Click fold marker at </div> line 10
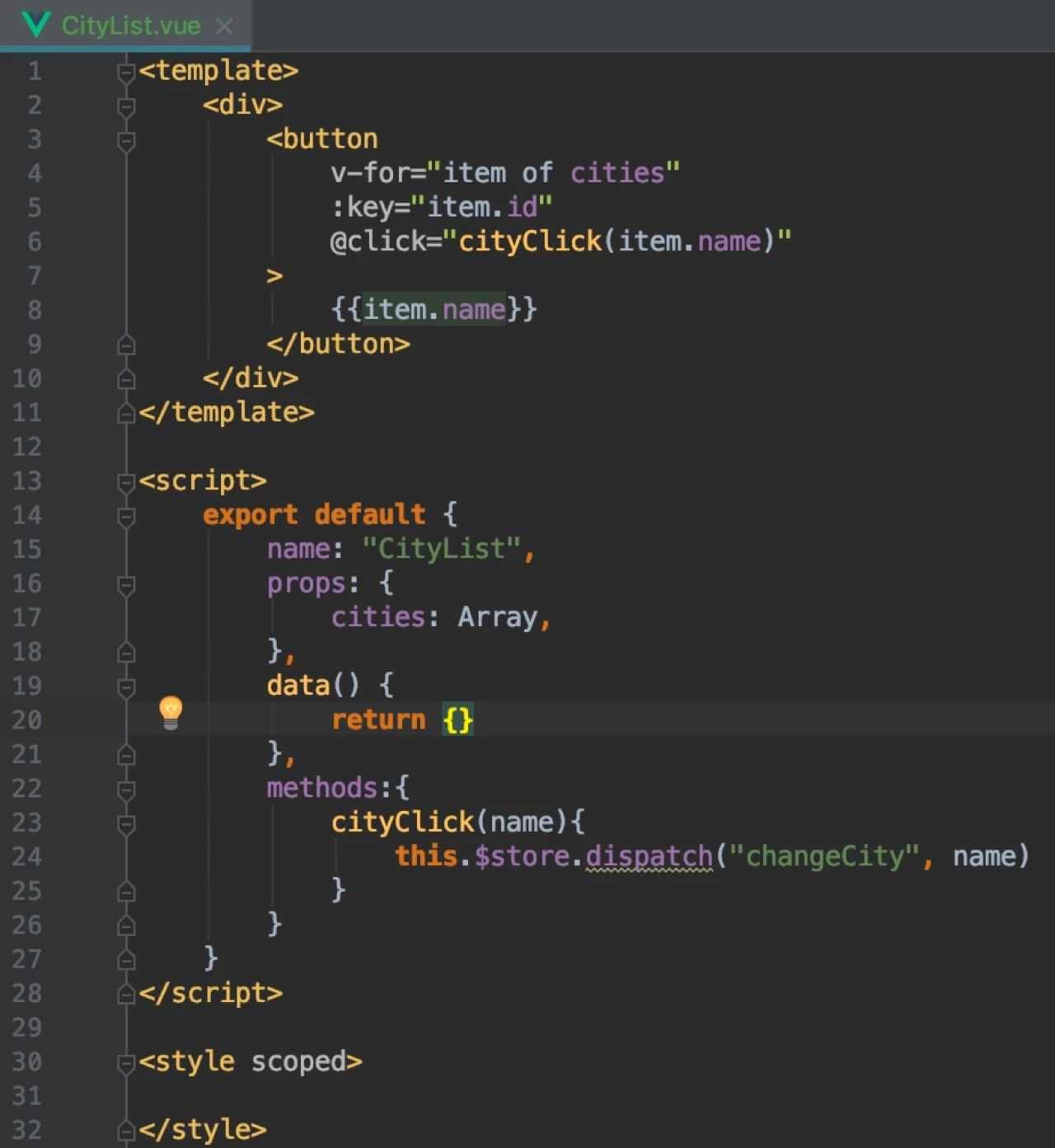The height and width of the screenshot is (1148, 1055). click(126, 379)
